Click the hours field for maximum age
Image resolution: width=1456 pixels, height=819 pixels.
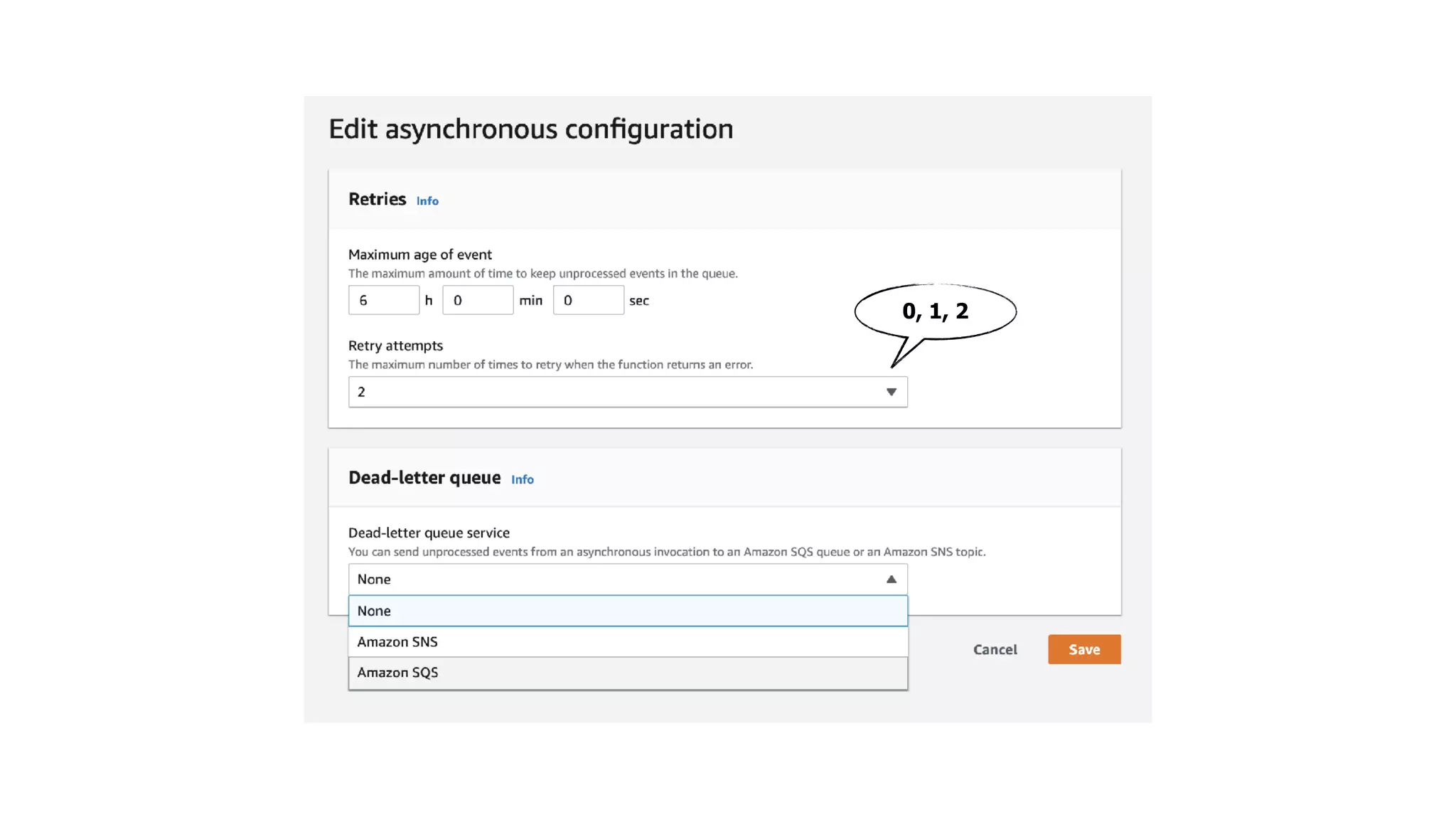[383, 300]
